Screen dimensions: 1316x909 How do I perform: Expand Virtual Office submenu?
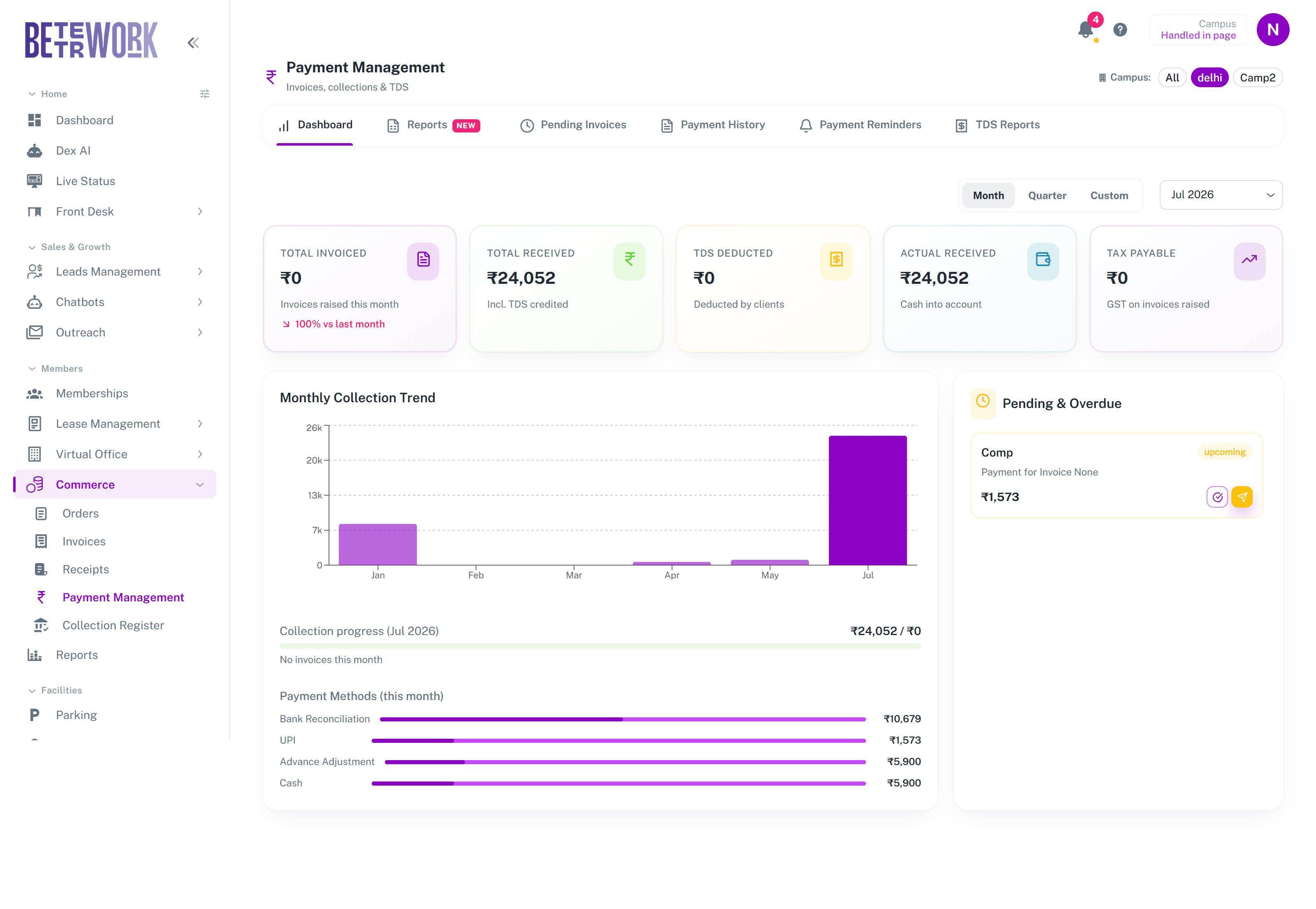200,454
